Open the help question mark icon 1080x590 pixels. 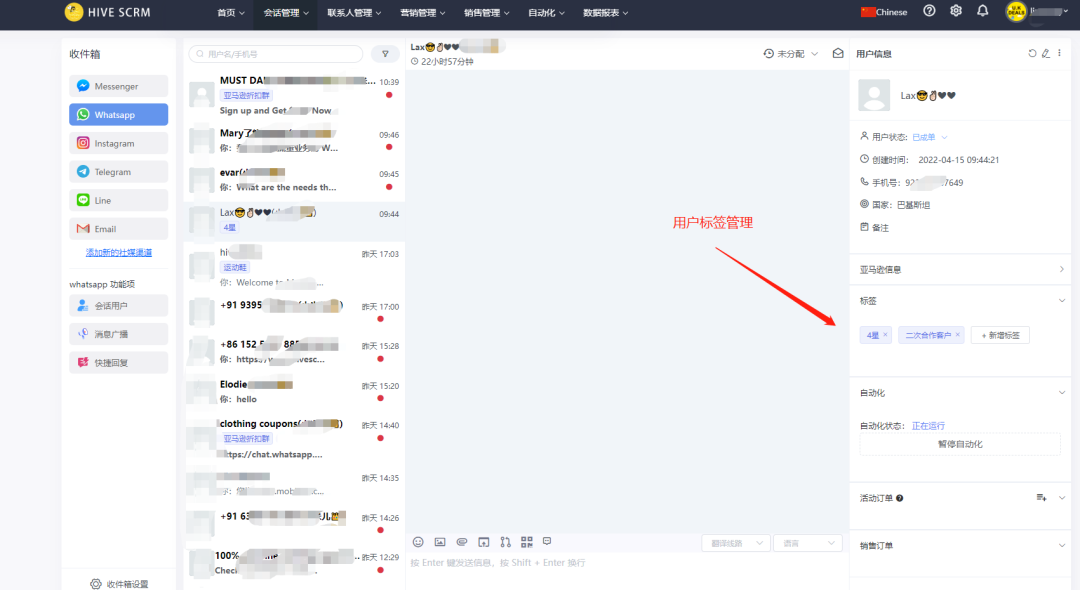pos(929,12)
